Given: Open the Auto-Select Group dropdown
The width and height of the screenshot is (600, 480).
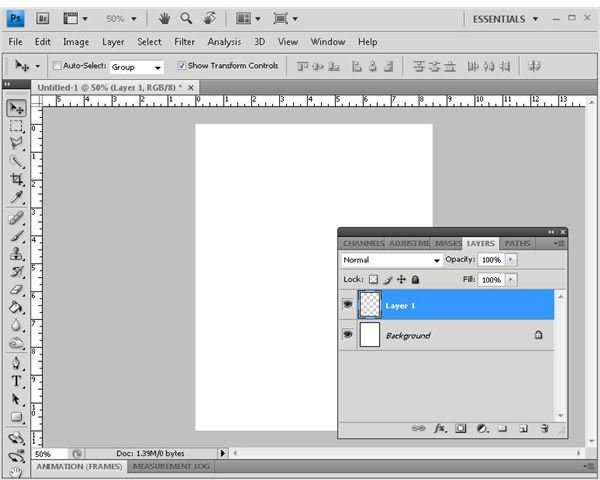Looking at the screenshot, I should (137, 67).
